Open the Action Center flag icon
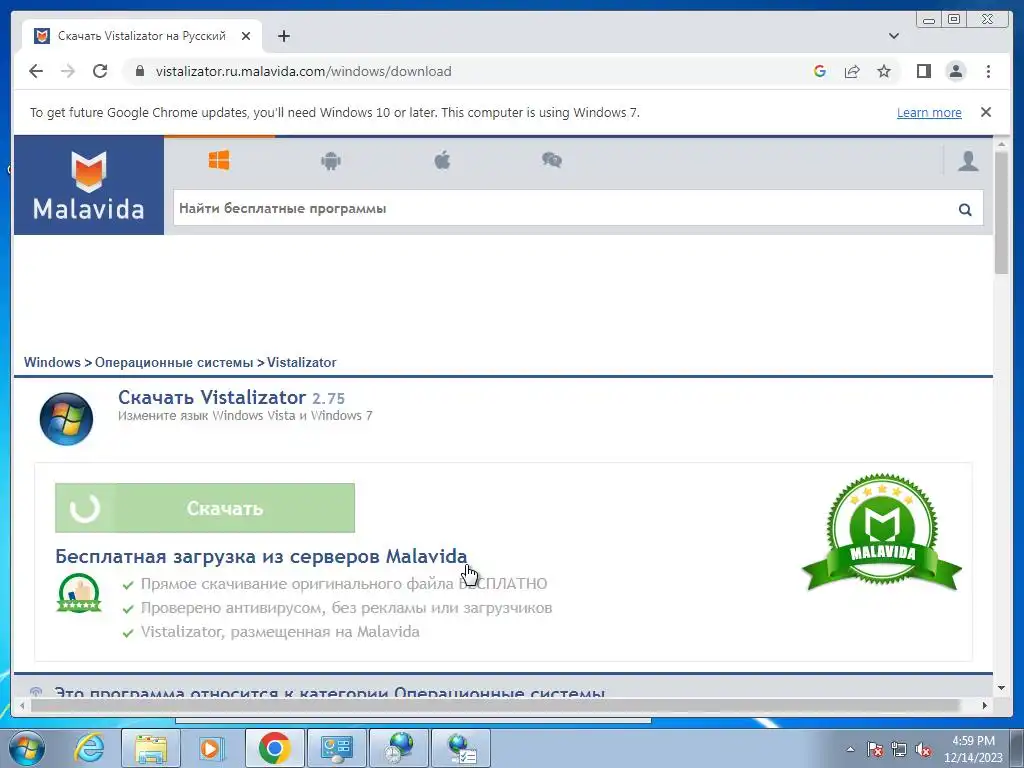The width and height of the screenshot is (1024, 768). pyautogui.click(x=875, y=749)
